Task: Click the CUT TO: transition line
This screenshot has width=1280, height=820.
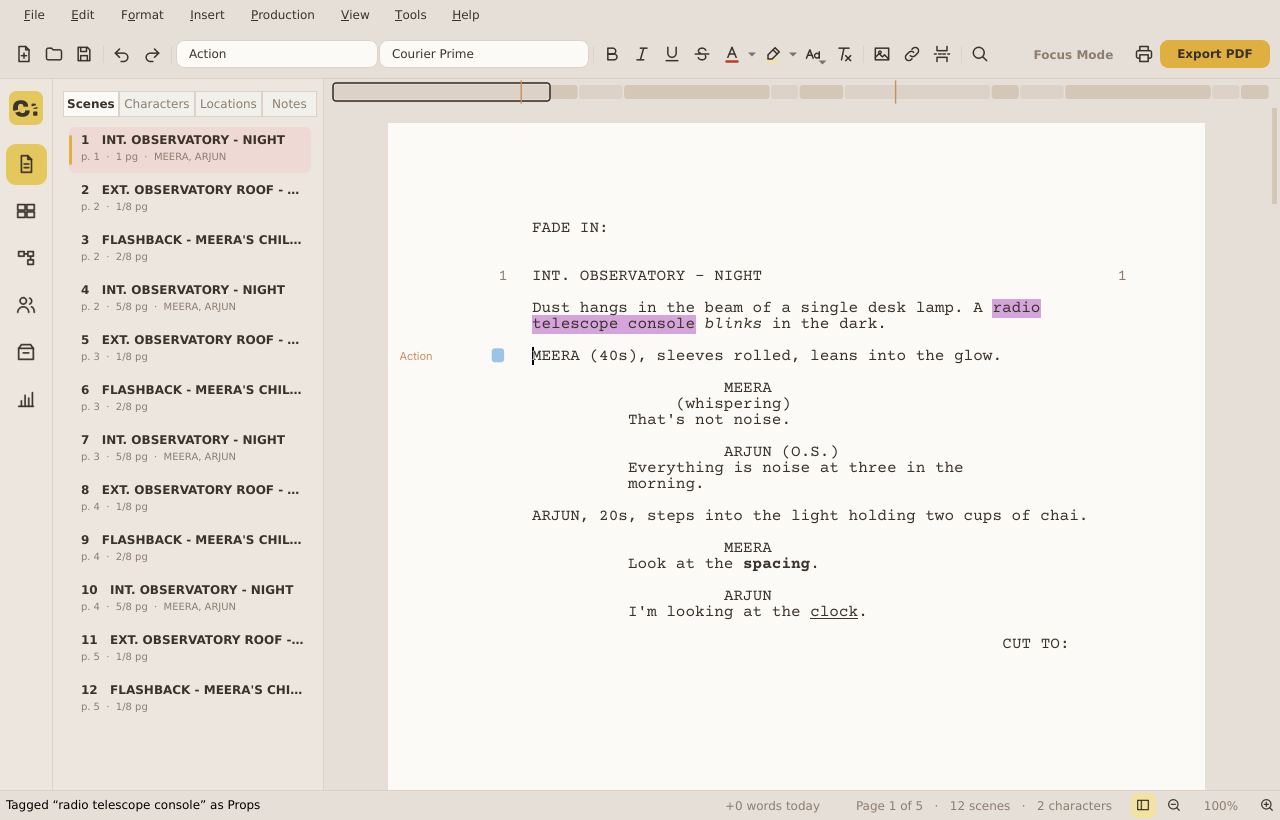Action: tap(1035, 644)
